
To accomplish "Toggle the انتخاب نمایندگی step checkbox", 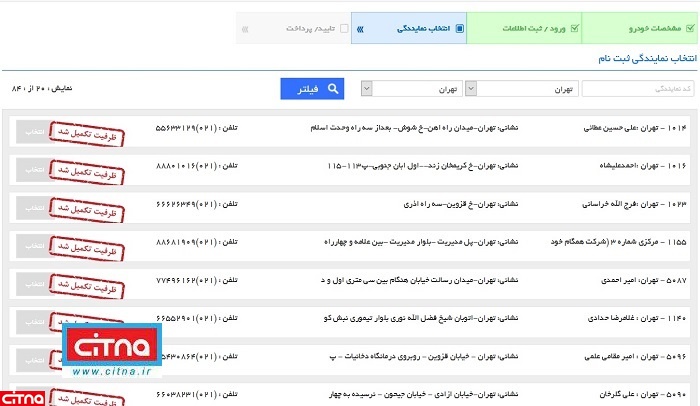I will point(459,29).
